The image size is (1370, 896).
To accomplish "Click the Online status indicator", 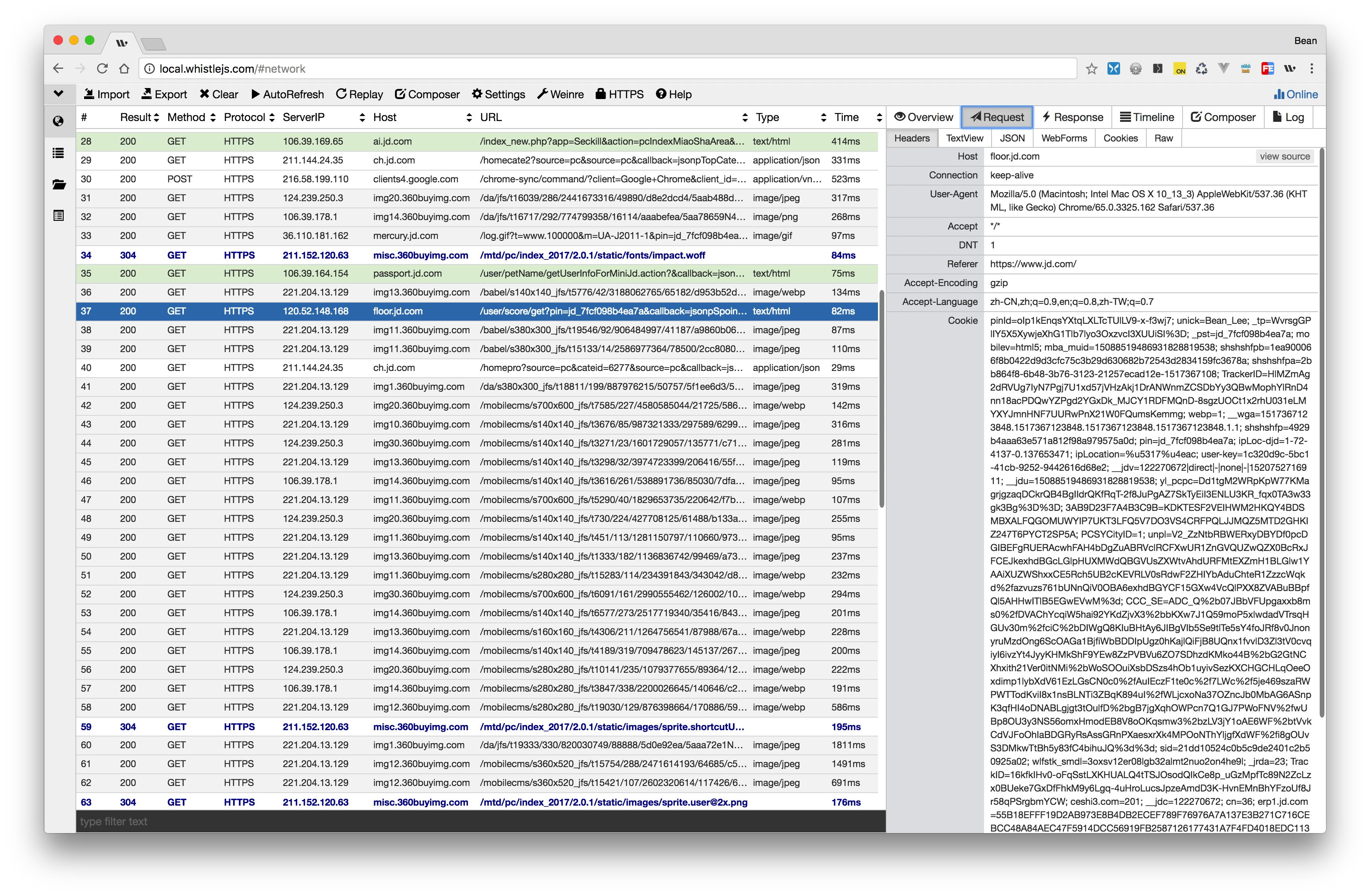I will [1296, 94].
